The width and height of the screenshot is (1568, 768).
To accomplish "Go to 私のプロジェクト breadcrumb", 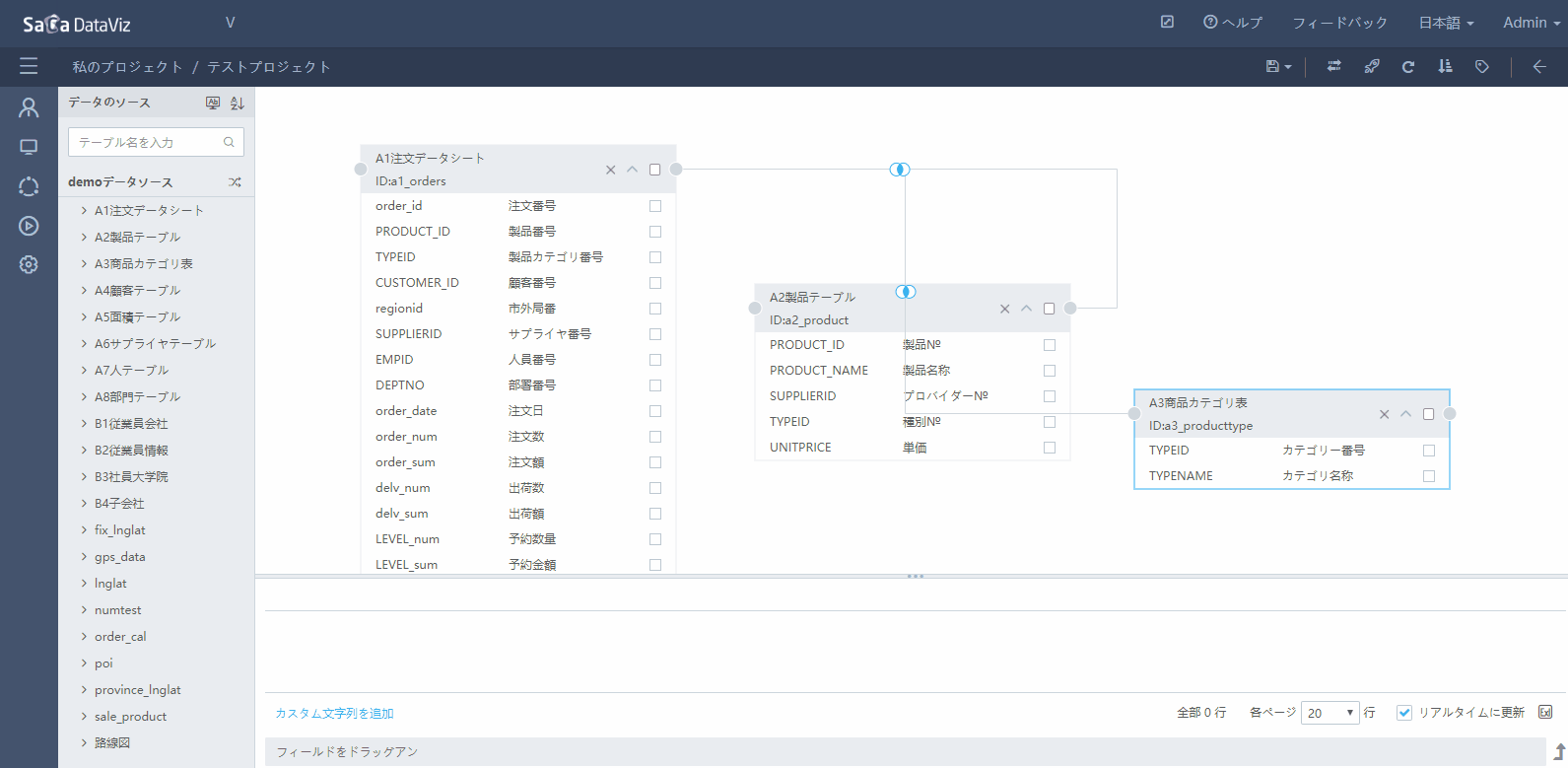I will (127, 67).
